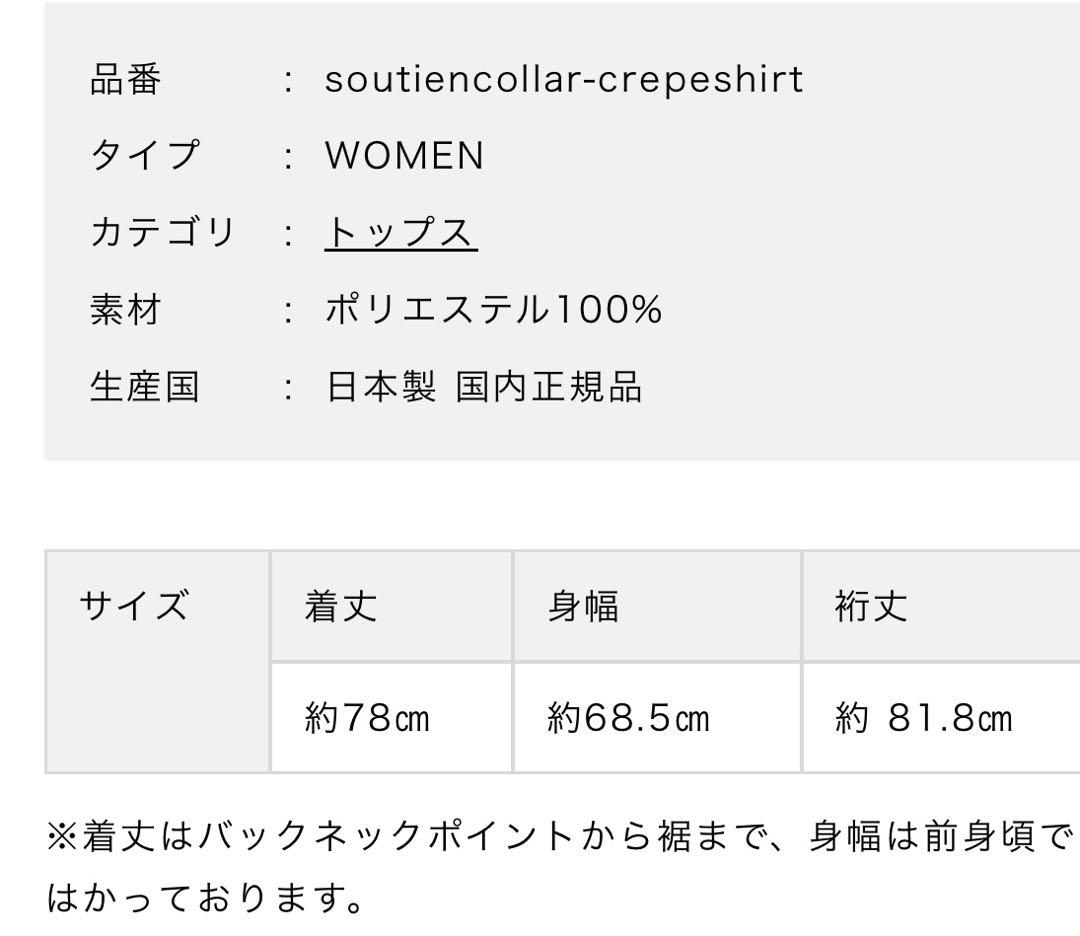
Task: Click the 約78cm length cell
Action: coord(366,717)
